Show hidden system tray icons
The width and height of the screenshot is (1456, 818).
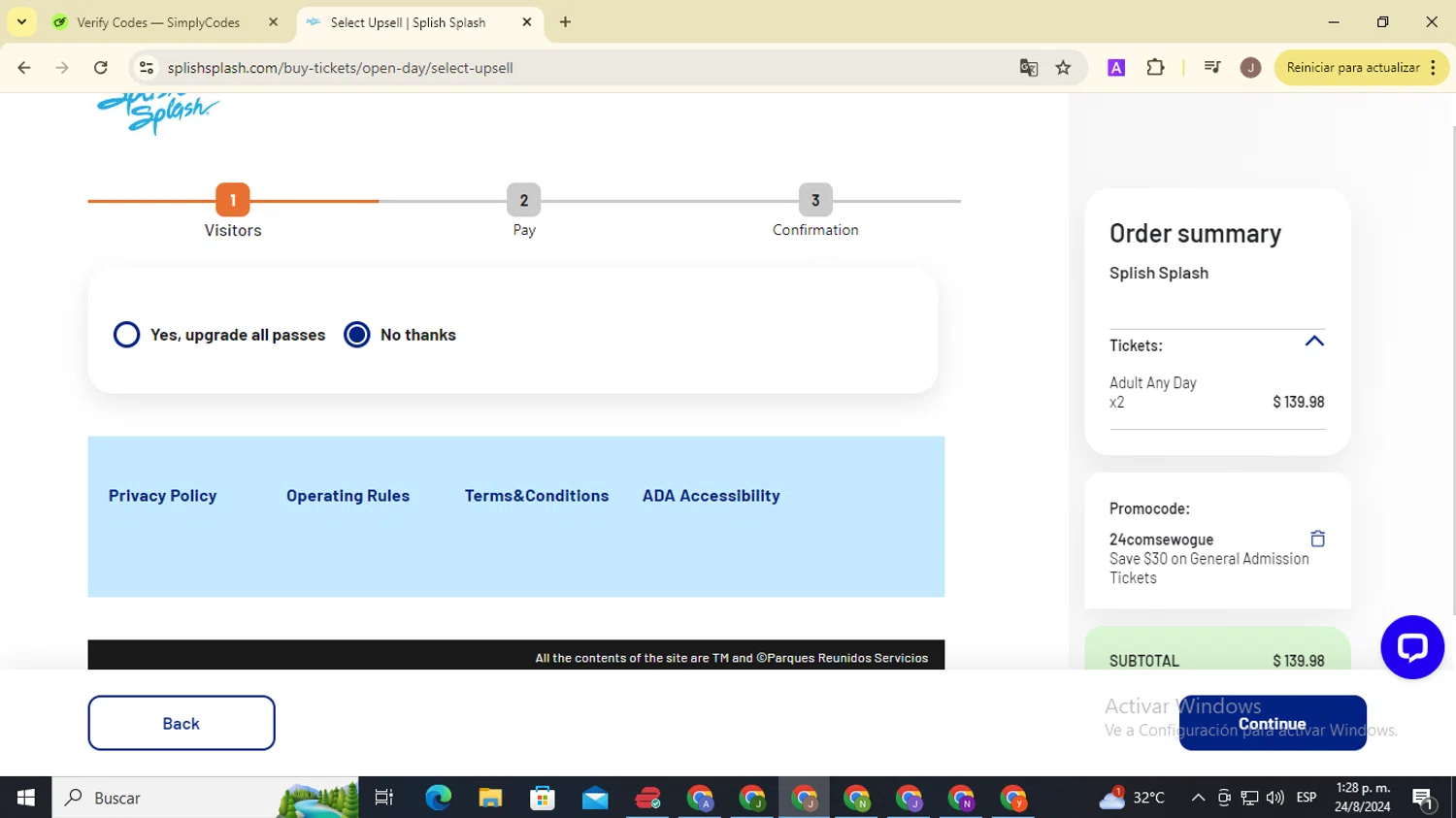pos(1198,798)
